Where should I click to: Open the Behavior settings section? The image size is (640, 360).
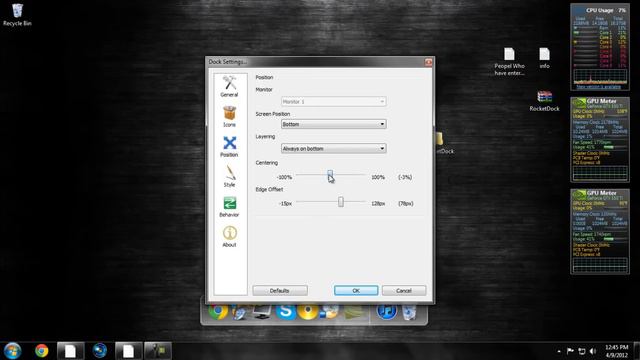(x=229, y=207)
